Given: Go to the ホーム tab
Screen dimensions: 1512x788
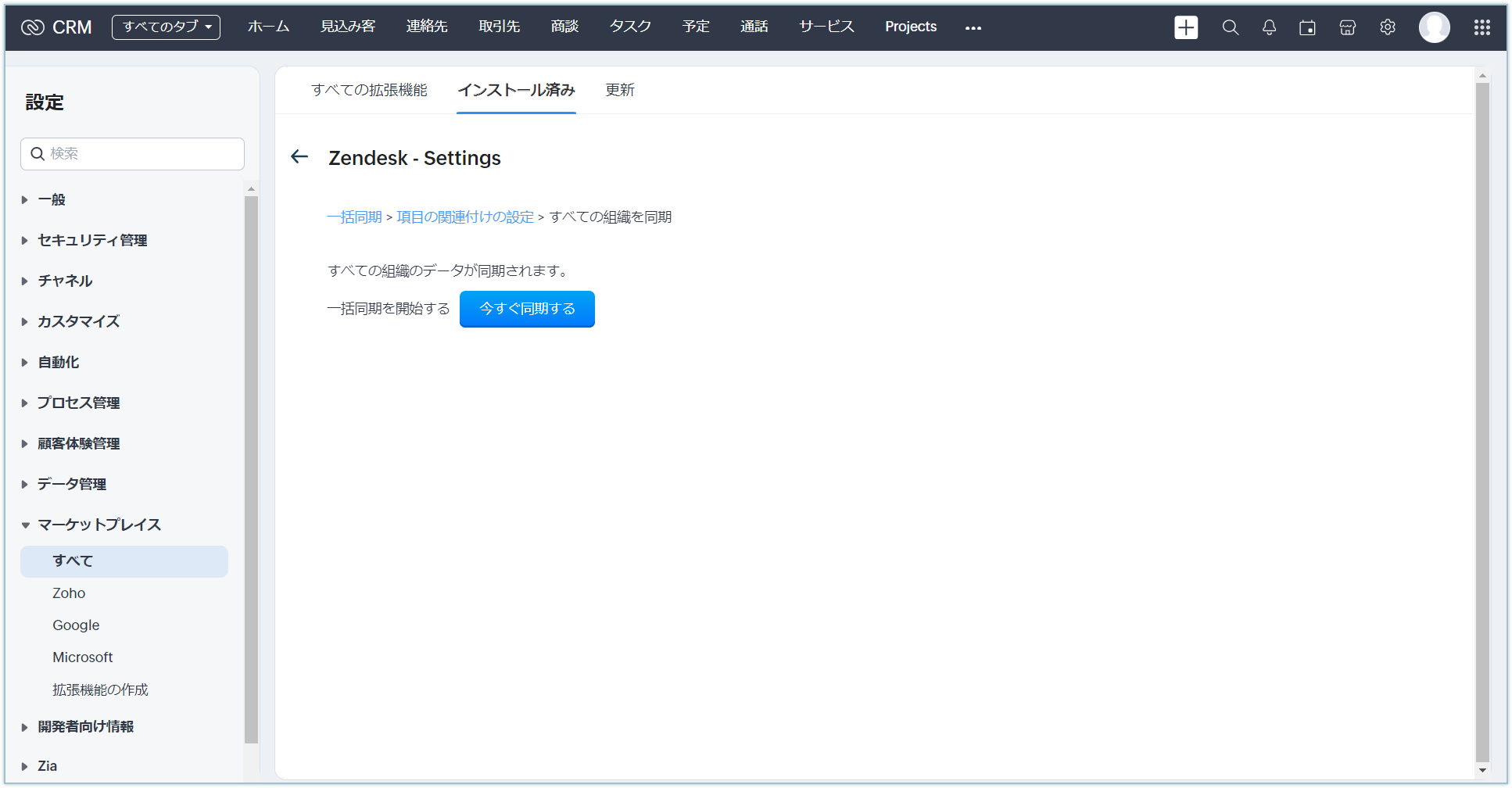Looking at the screenshot, I should click(x=268, y=27).
